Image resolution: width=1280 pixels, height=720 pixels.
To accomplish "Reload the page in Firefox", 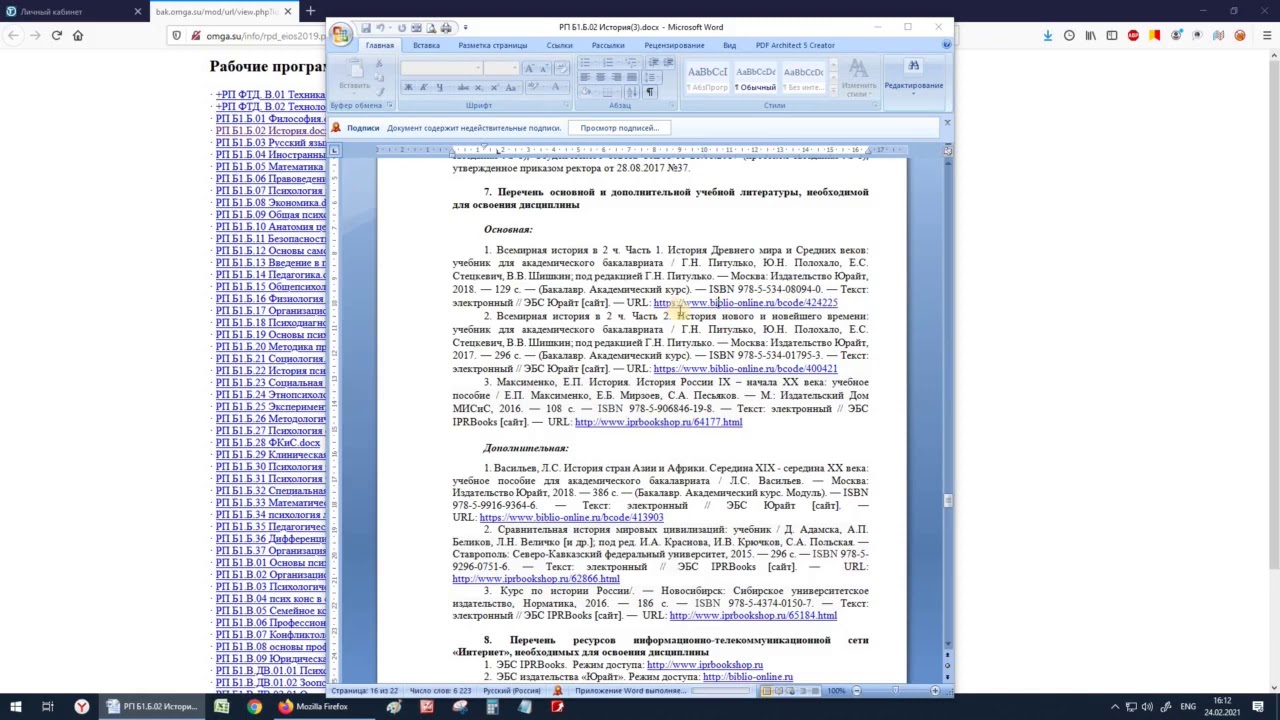I will [x=57, y=35].
